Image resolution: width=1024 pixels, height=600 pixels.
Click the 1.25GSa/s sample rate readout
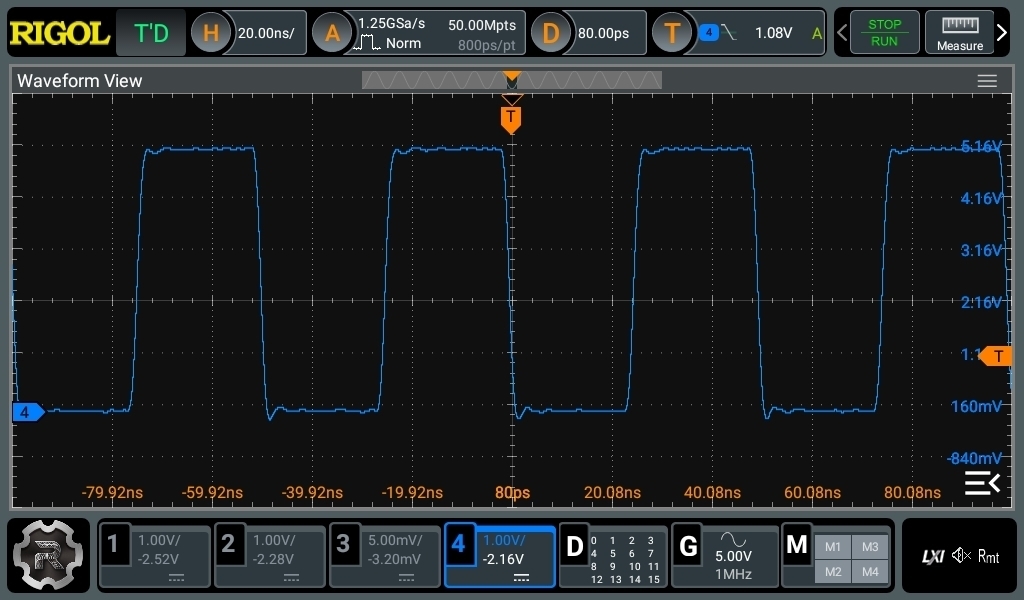tap(391, 24)
